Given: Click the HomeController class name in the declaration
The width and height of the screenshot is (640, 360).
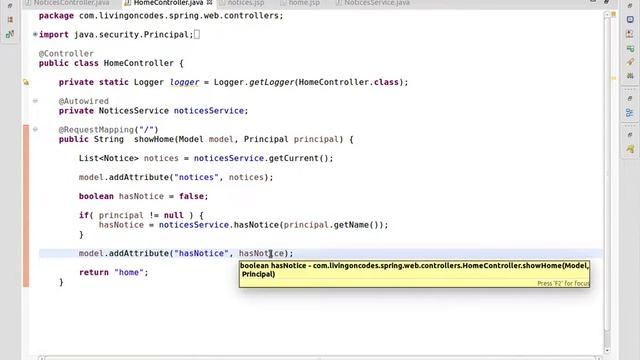Looking at the screenshot, I should [x=138, y=63].
